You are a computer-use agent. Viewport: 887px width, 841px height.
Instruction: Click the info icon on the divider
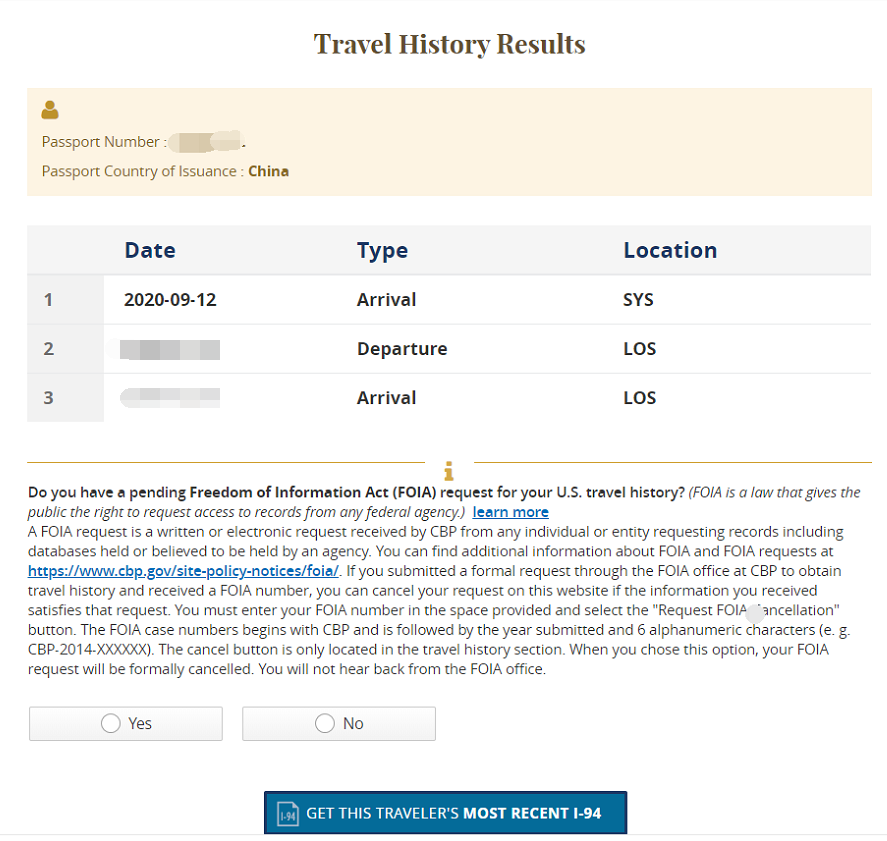tap(449, 470)
